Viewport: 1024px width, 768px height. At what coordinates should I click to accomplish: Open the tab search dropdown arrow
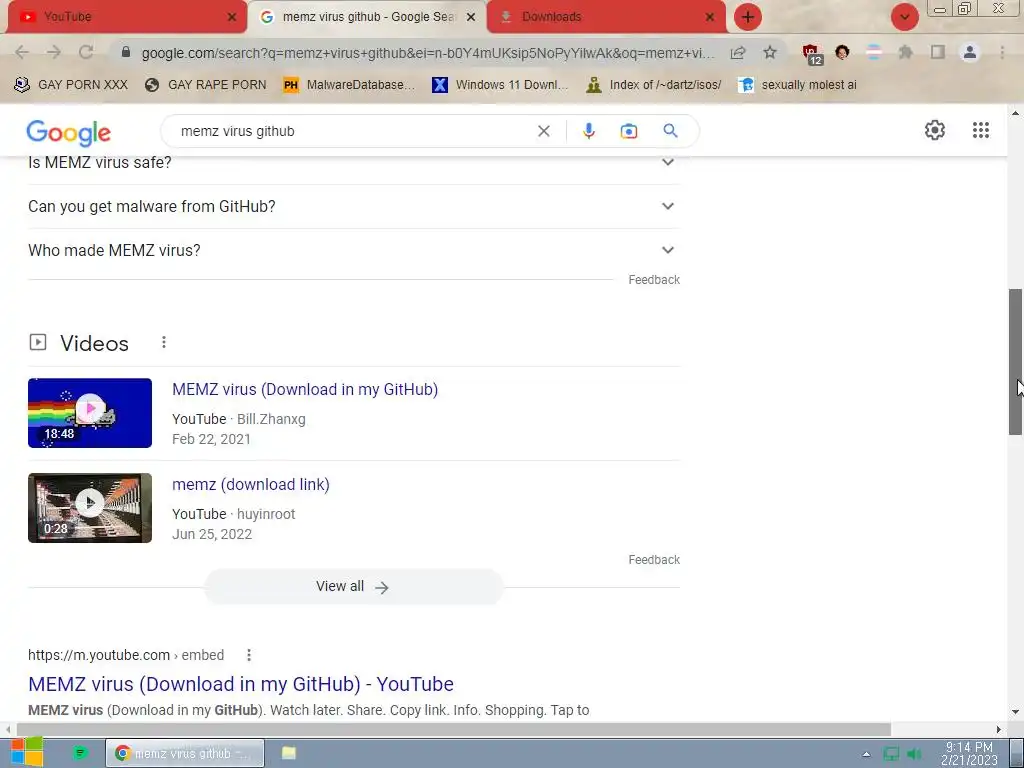[x=904, y=17]
